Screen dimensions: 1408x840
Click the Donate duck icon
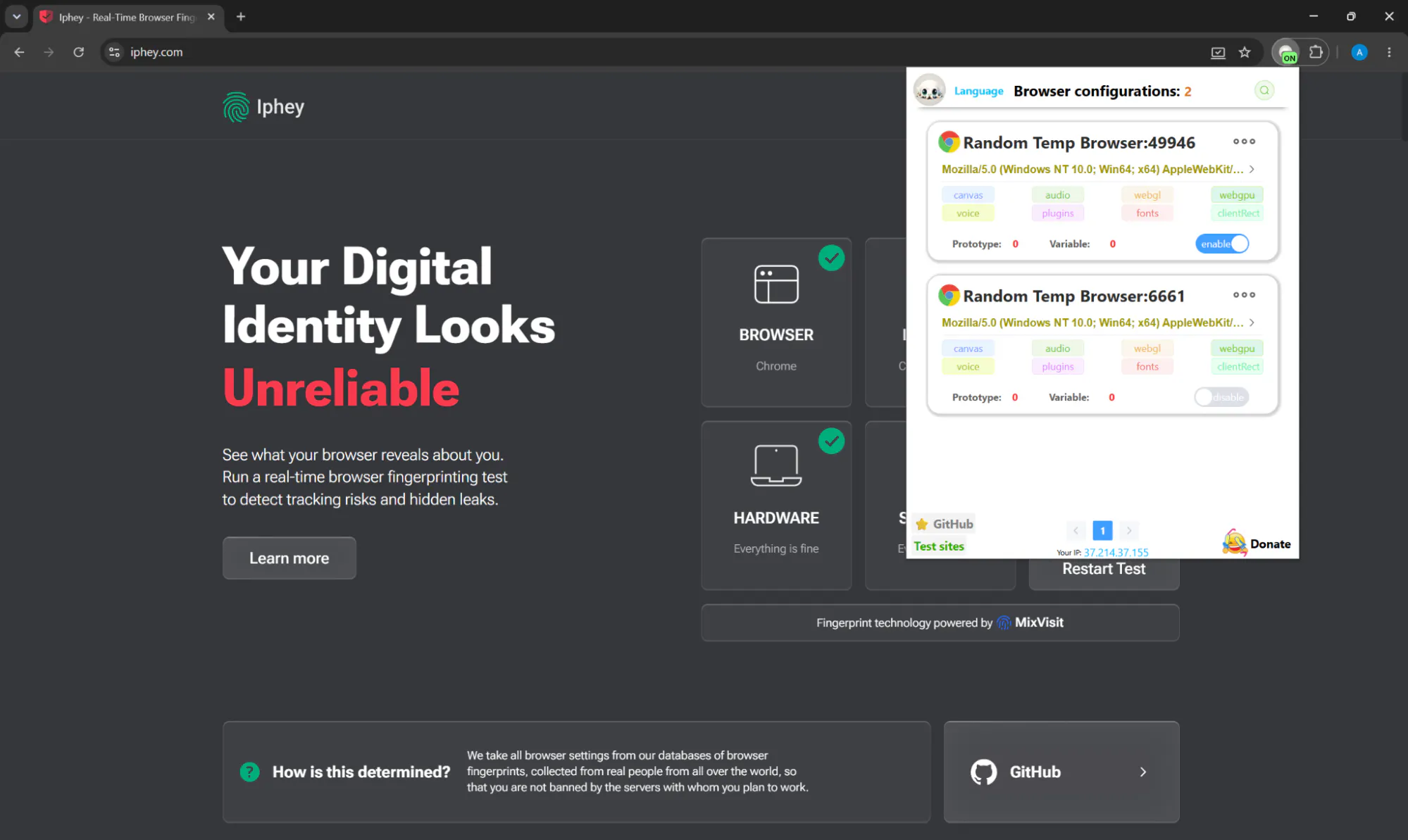(x=1234, y=543)
